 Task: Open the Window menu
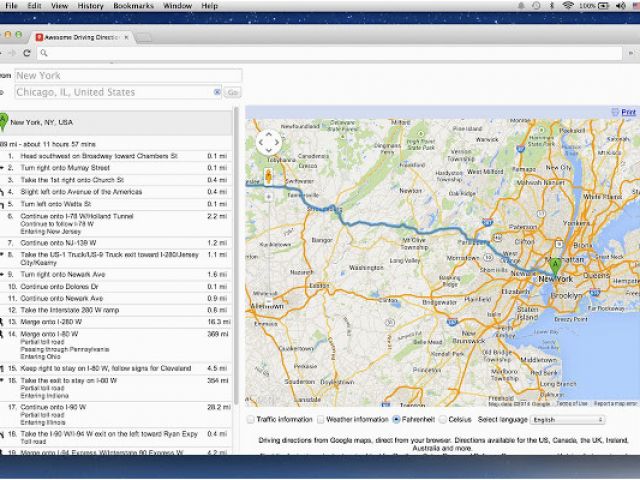click(x=178, y=6)
